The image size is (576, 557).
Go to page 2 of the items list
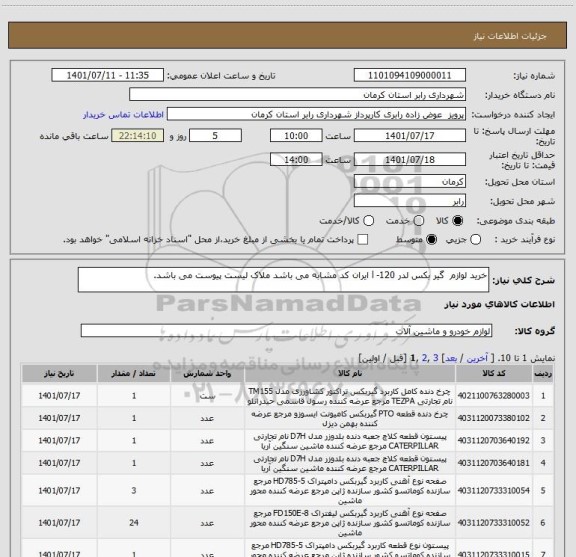424,358
